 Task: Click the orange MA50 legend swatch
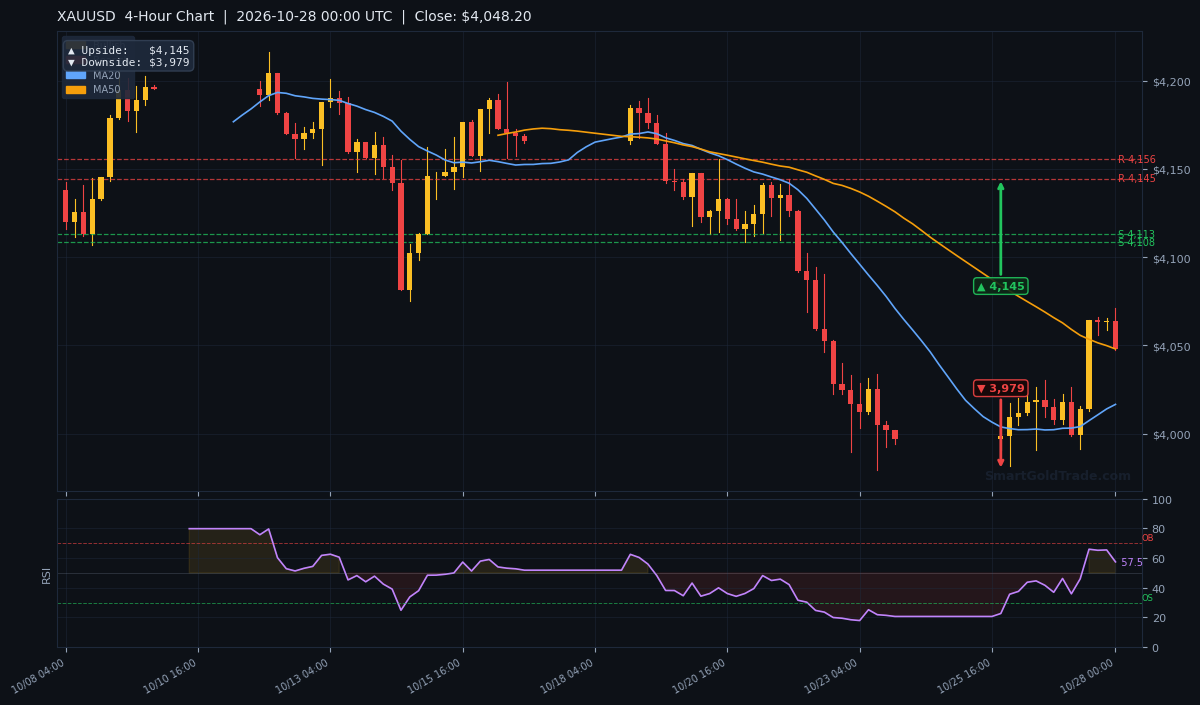point(76,89)
